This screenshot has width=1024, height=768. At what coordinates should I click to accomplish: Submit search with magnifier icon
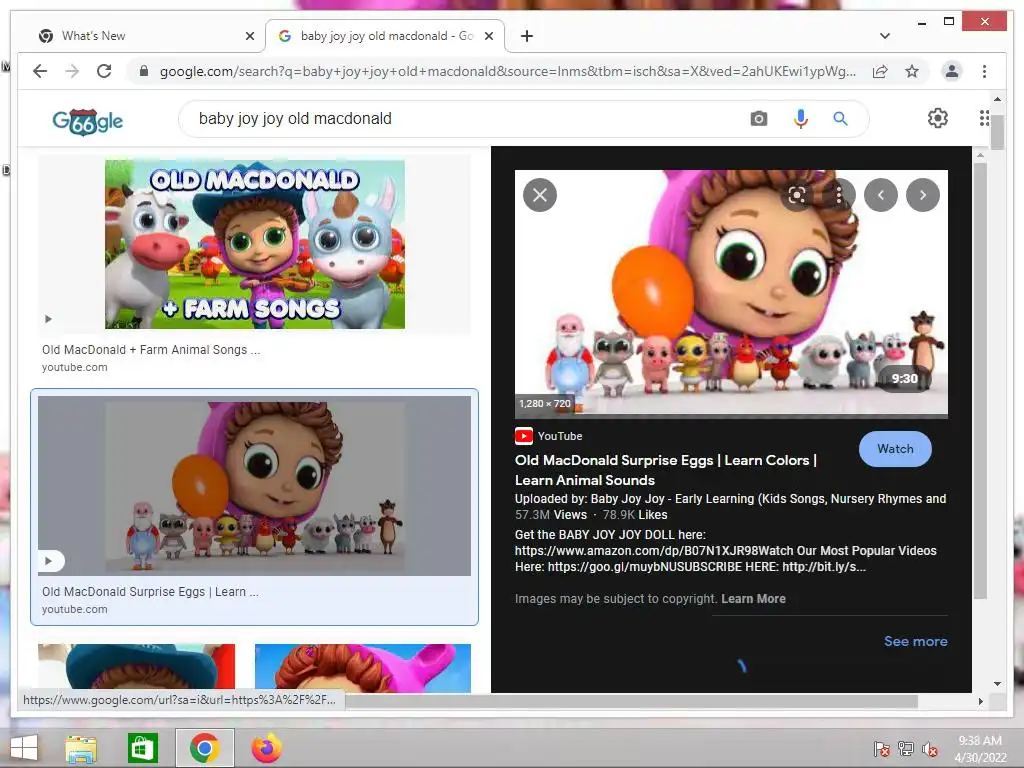(840, 119)
